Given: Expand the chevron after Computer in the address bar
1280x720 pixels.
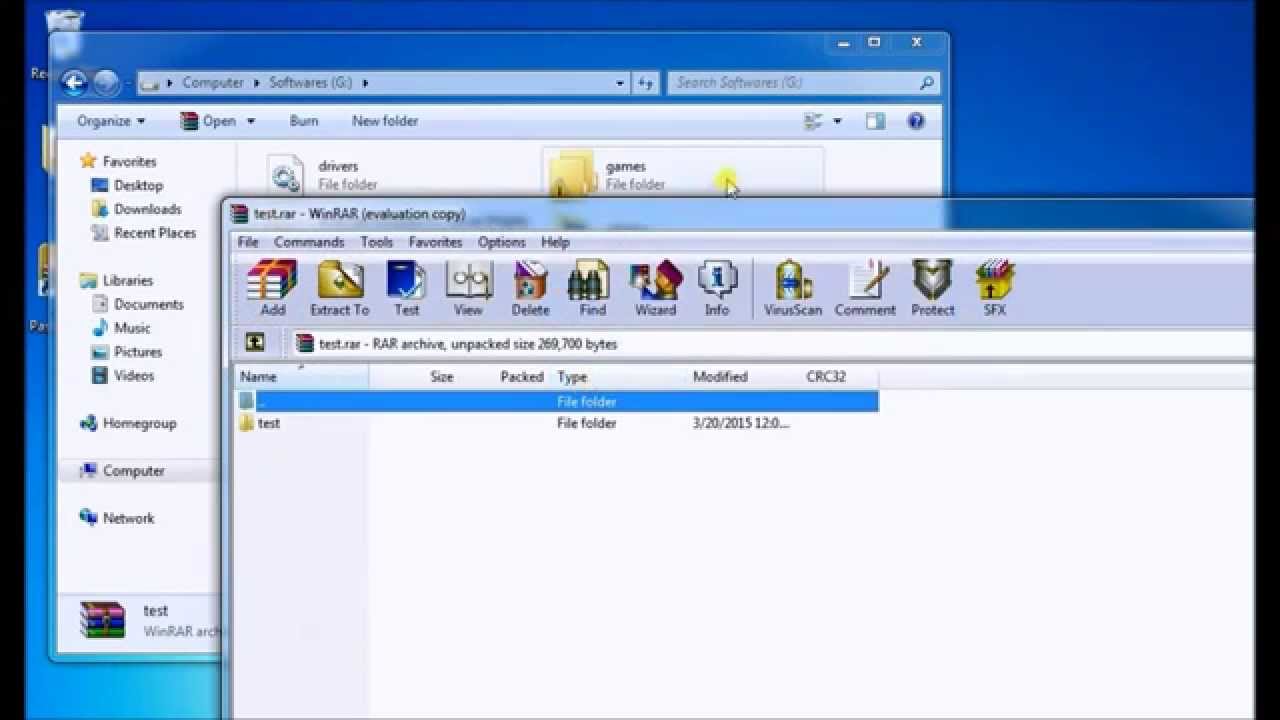Looking at the screenshot, I should [257, 83].
